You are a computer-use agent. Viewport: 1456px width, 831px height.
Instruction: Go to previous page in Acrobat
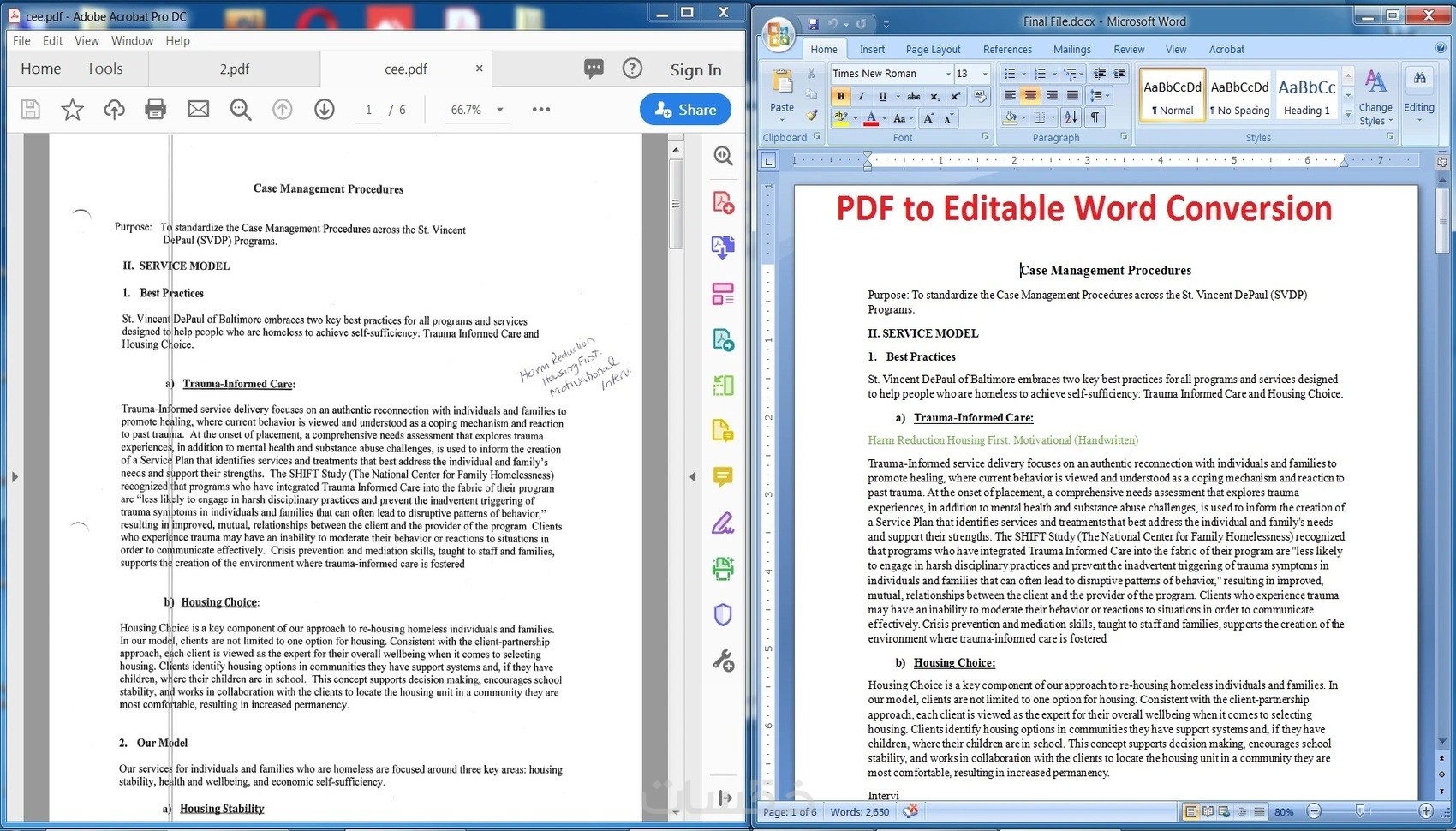tap(283, 110)
